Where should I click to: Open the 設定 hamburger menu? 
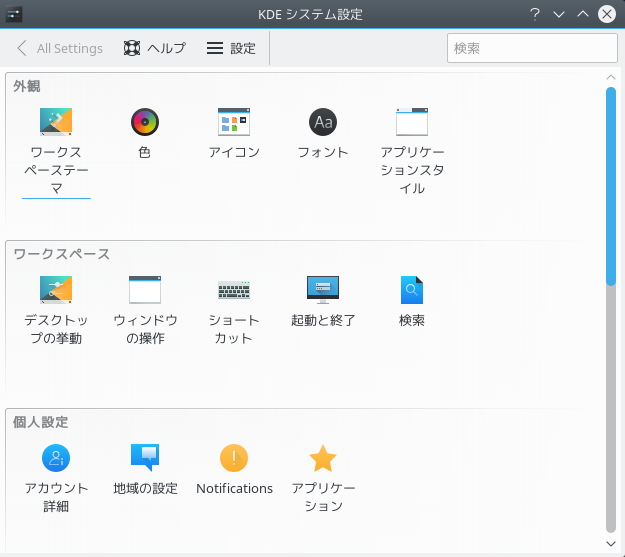(231, 48)
